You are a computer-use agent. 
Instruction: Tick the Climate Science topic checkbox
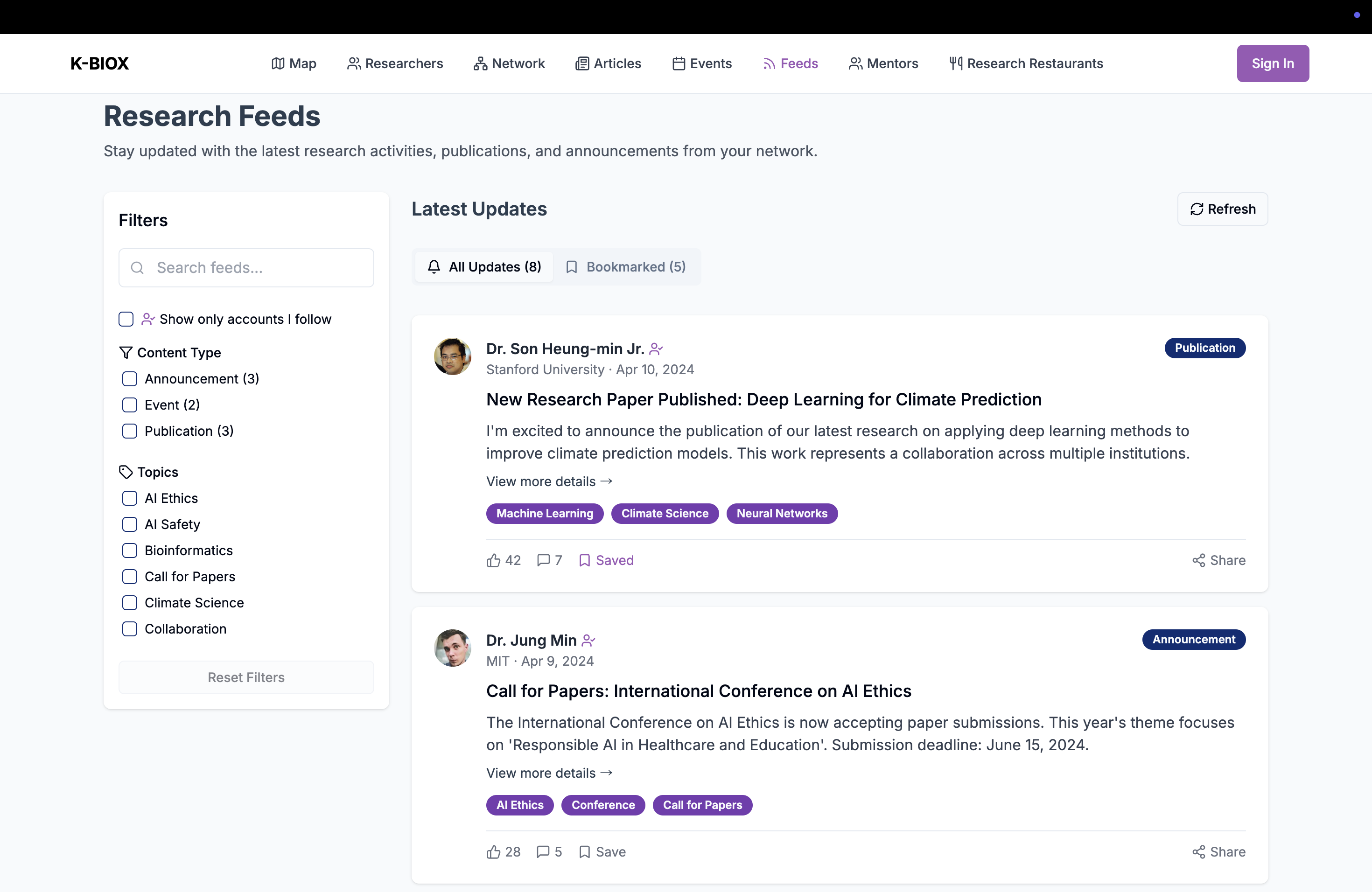(x=130, y=603)
